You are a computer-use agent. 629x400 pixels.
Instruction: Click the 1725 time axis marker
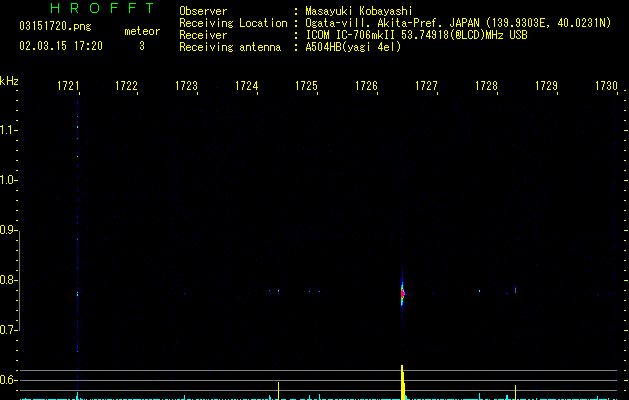(x=306, y=86)
